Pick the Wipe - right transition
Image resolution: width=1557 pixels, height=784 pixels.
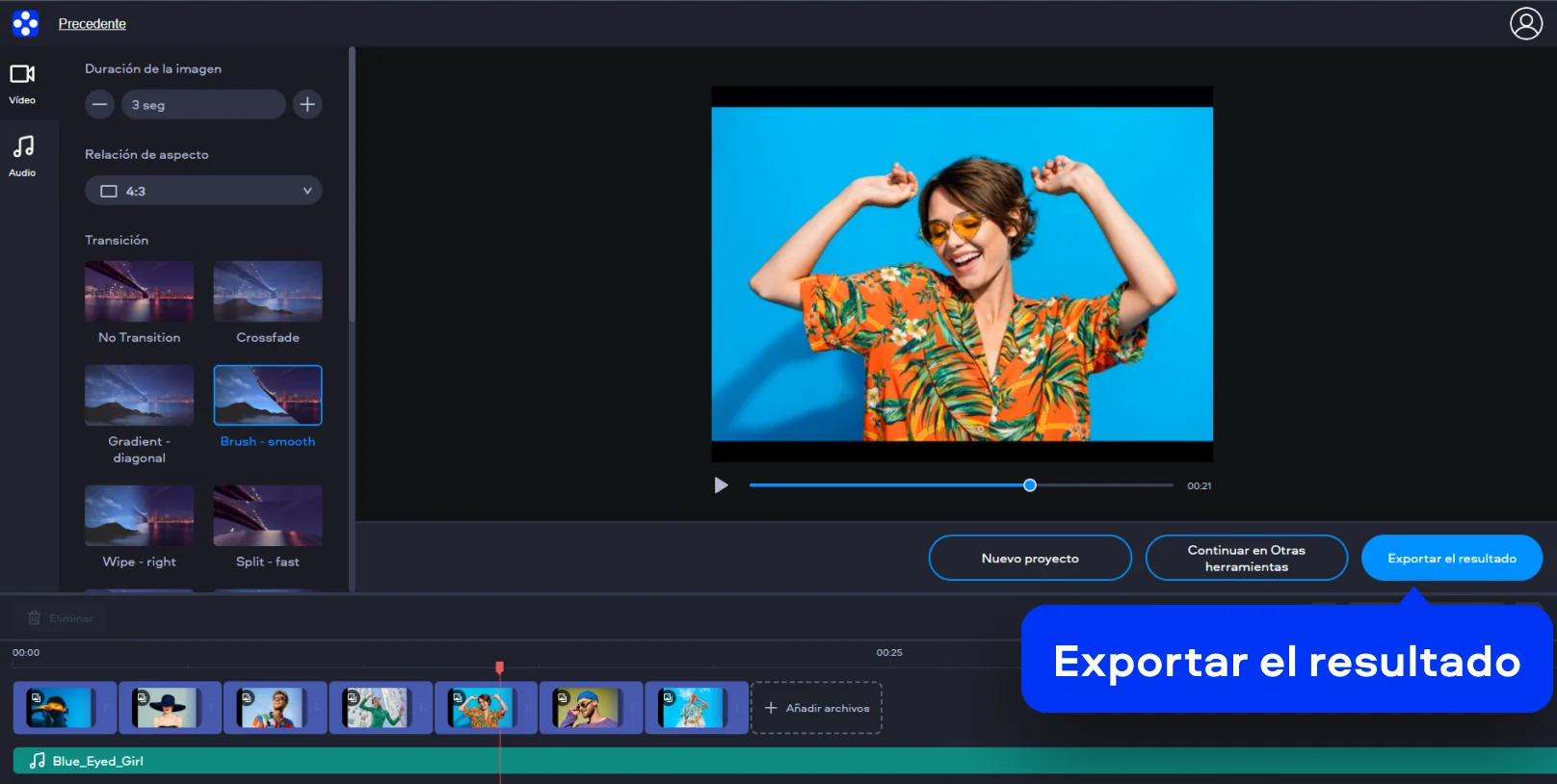coord(139,515)
